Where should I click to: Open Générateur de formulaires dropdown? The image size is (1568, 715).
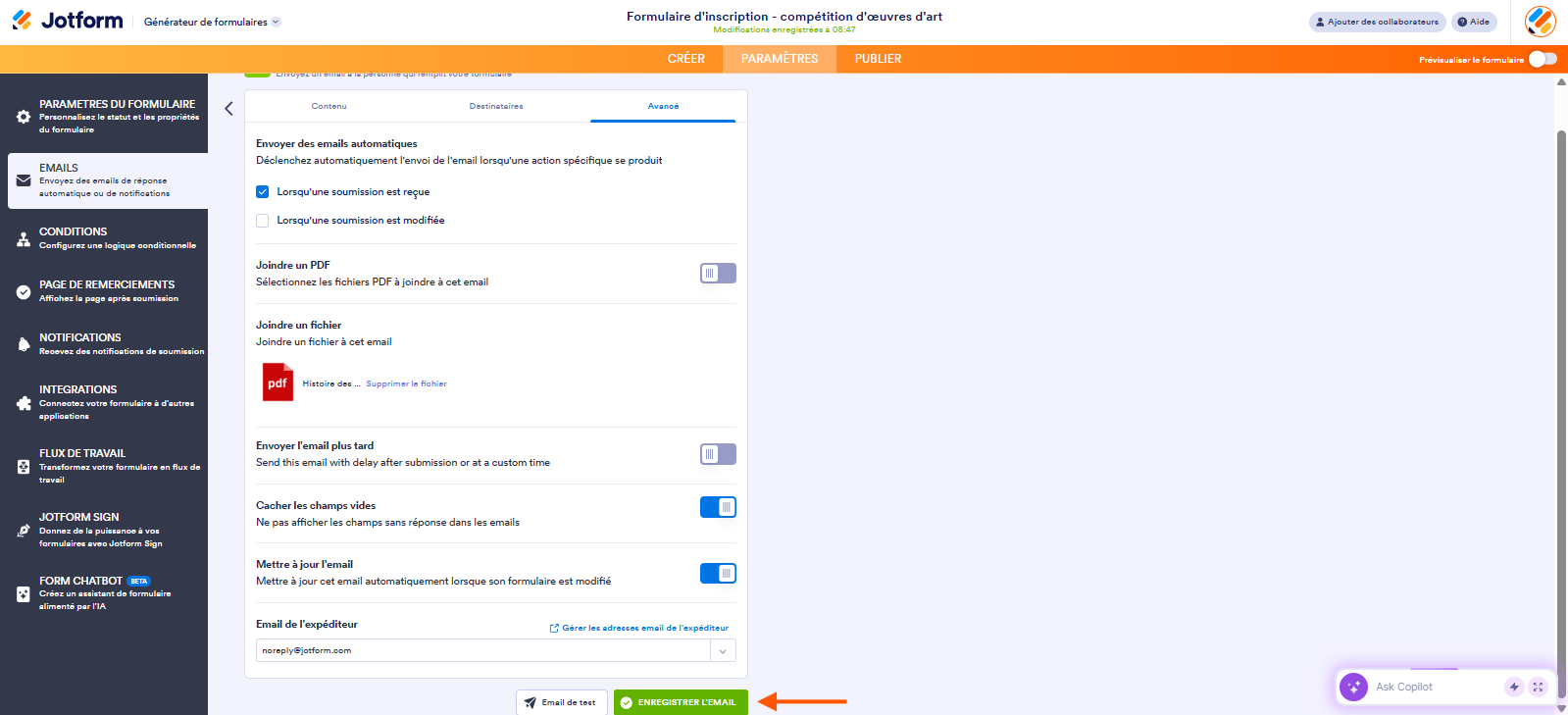click(212, 22)
